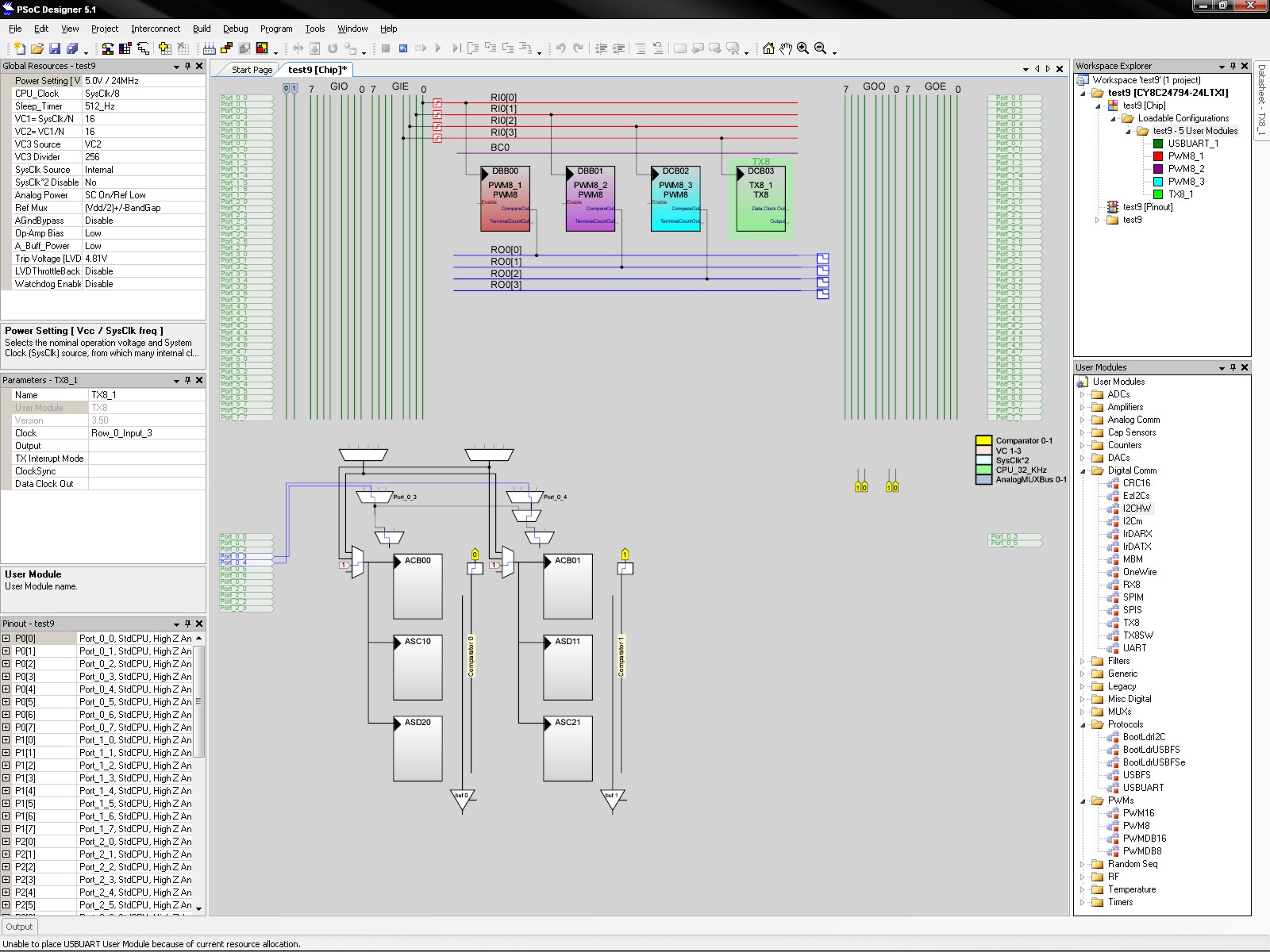1270x952 pixels.
Task: Click the Clock parameter value Row_0_Input_3
Action: pyautogui.click(x=147, y=433)
